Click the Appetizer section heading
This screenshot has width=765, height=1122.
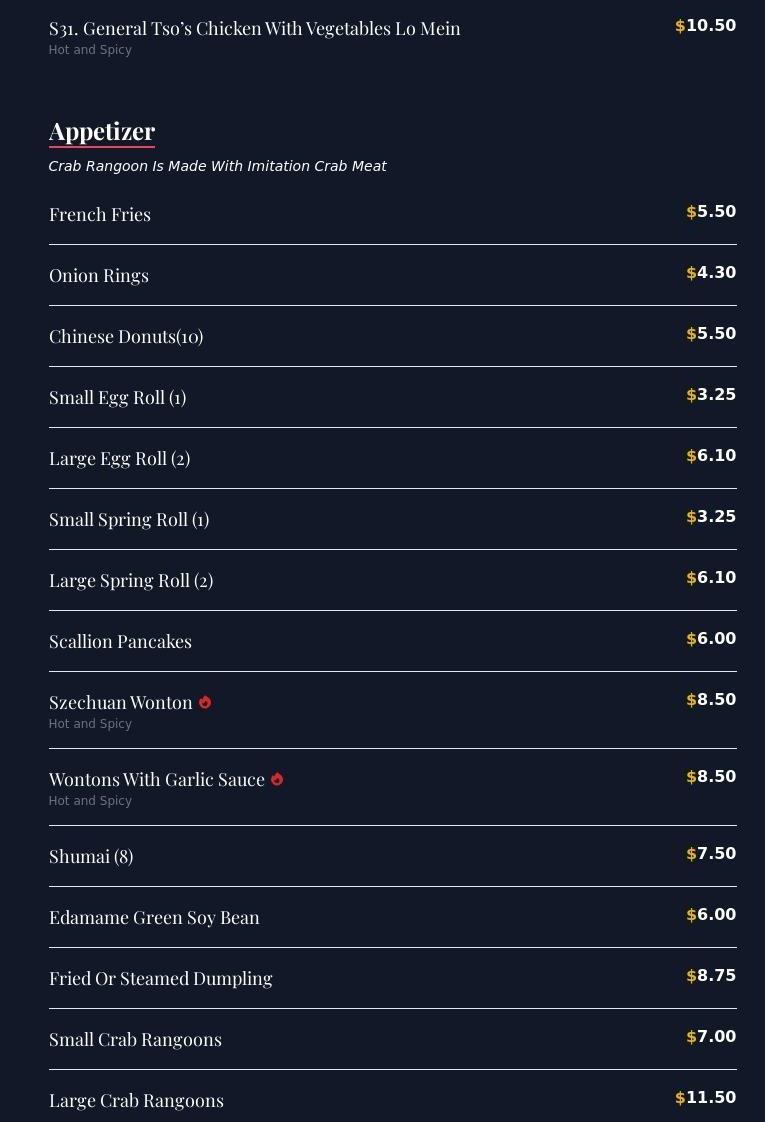point(102,132)
